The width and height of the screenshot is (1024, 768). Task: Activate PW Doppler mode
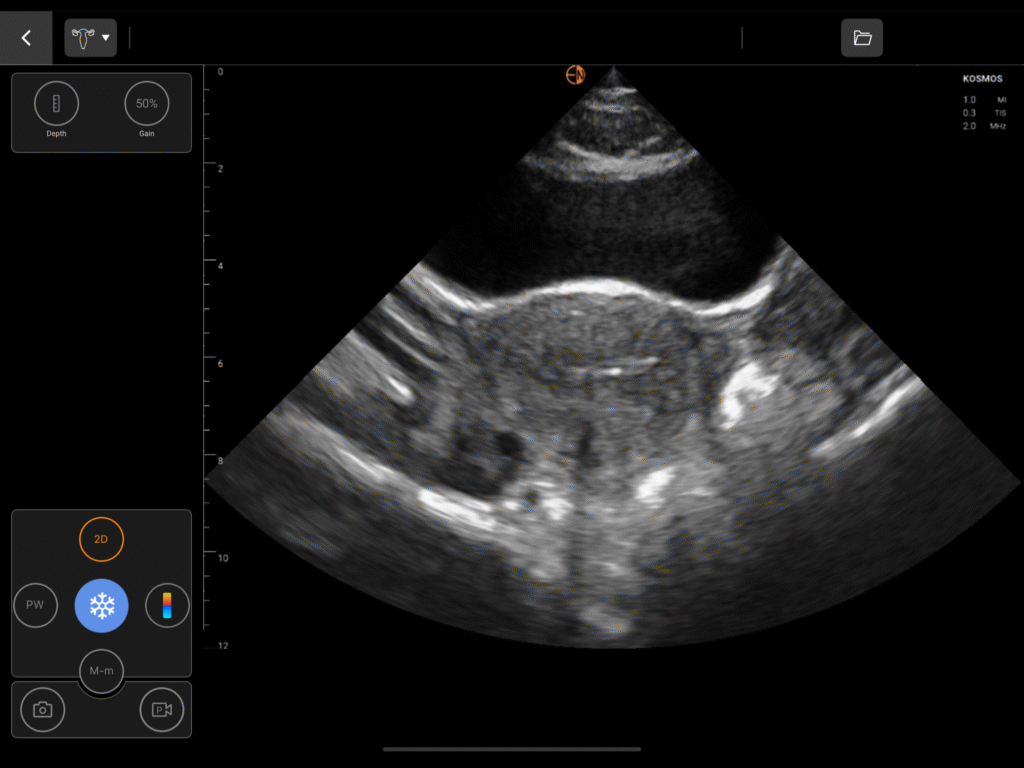point(35,606)
